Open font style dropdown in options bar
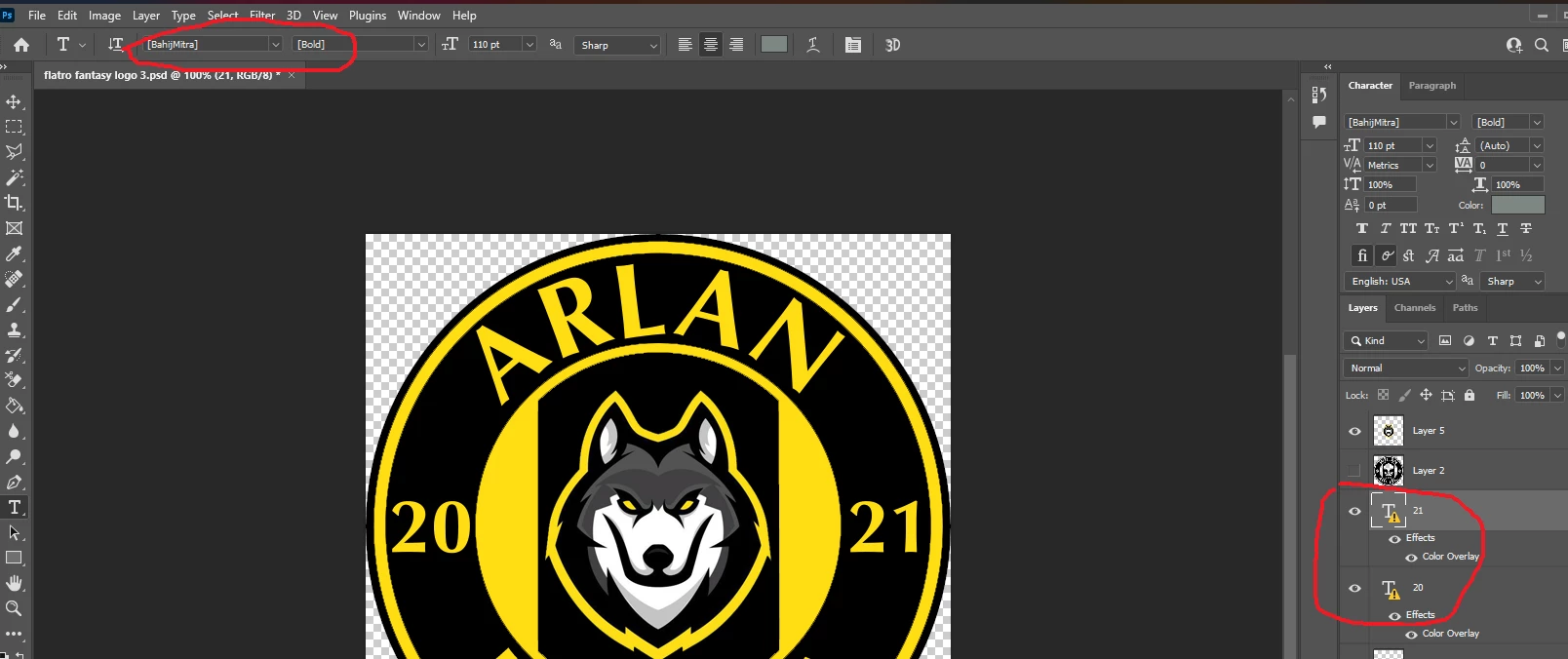Viewport: 1568px width, 659px height. pyautogui.click(x=421, y=44)
